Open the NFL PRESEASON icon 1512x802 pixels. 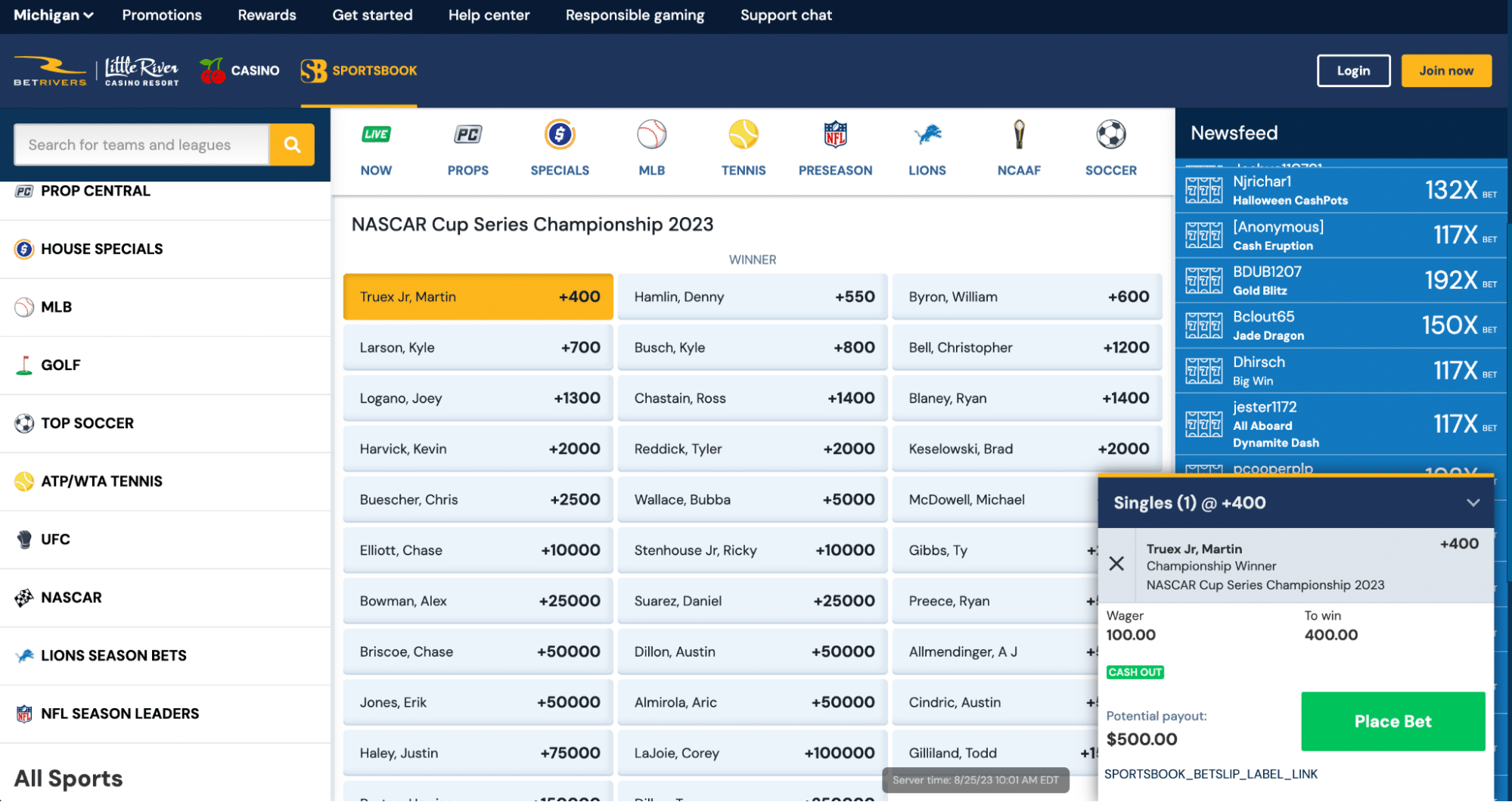[x=835, y=135]
